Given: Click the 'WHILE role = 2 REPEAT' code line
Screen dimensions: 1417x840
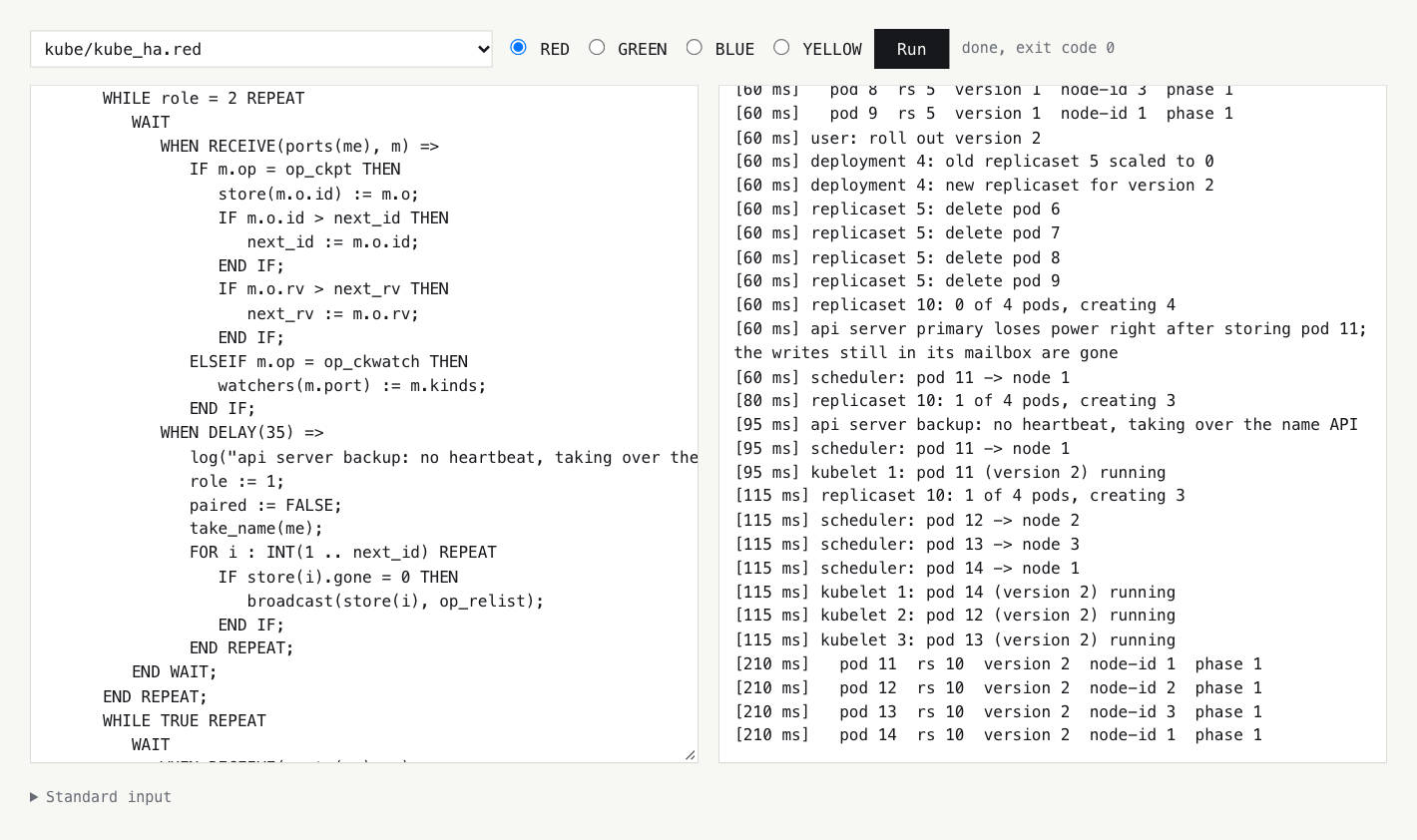Looking at the screenshot, I should click(204, 98).
